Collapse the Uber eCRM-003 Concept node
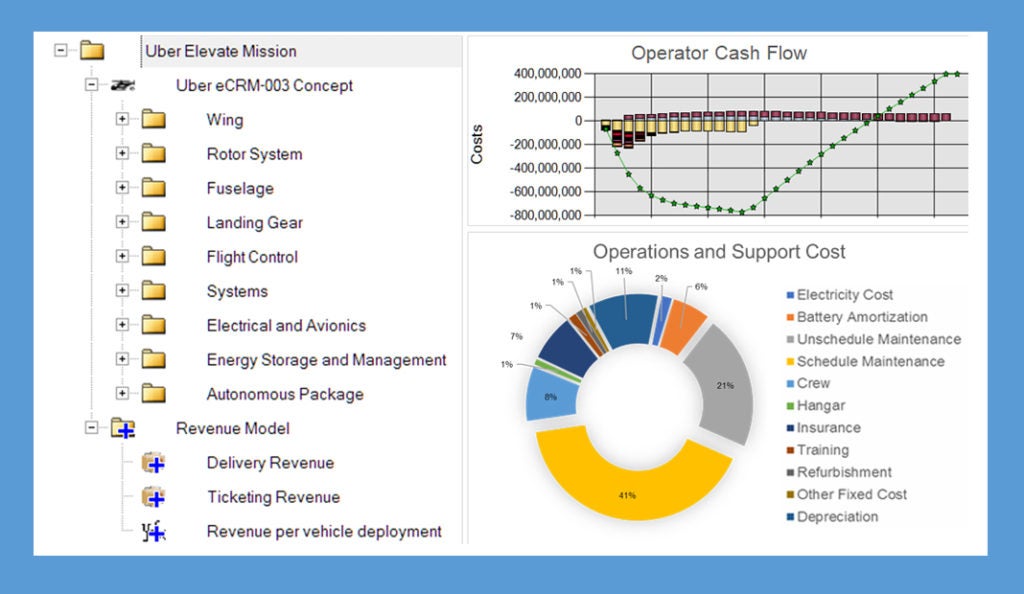Viewport: 1024px width, 594px height. coord(91,85)
